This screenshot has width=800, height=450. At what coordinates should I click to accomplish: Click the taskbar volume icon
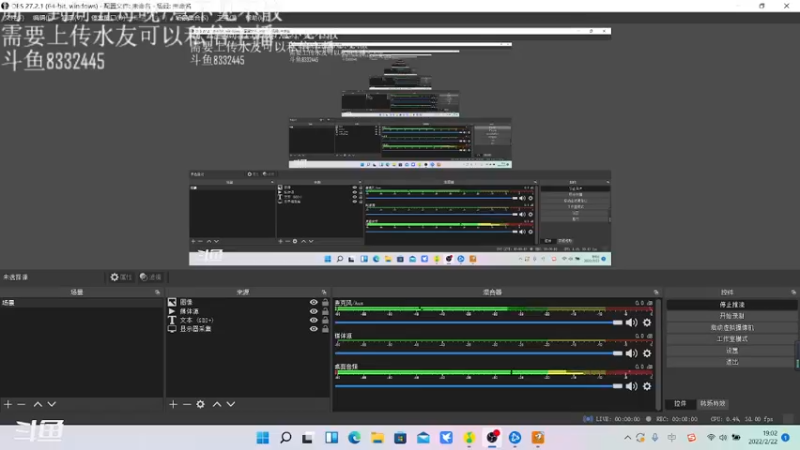pos(723,438)
